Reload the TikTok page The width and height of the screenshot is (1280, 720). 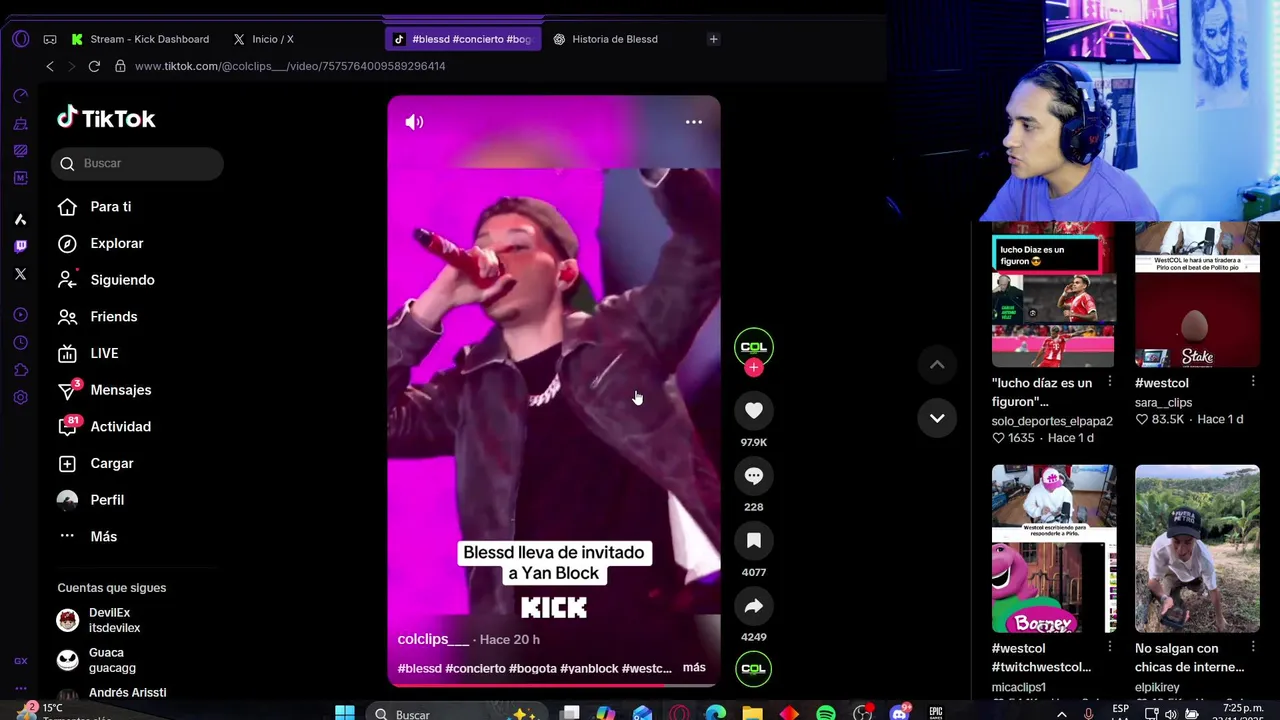[94, 66]
